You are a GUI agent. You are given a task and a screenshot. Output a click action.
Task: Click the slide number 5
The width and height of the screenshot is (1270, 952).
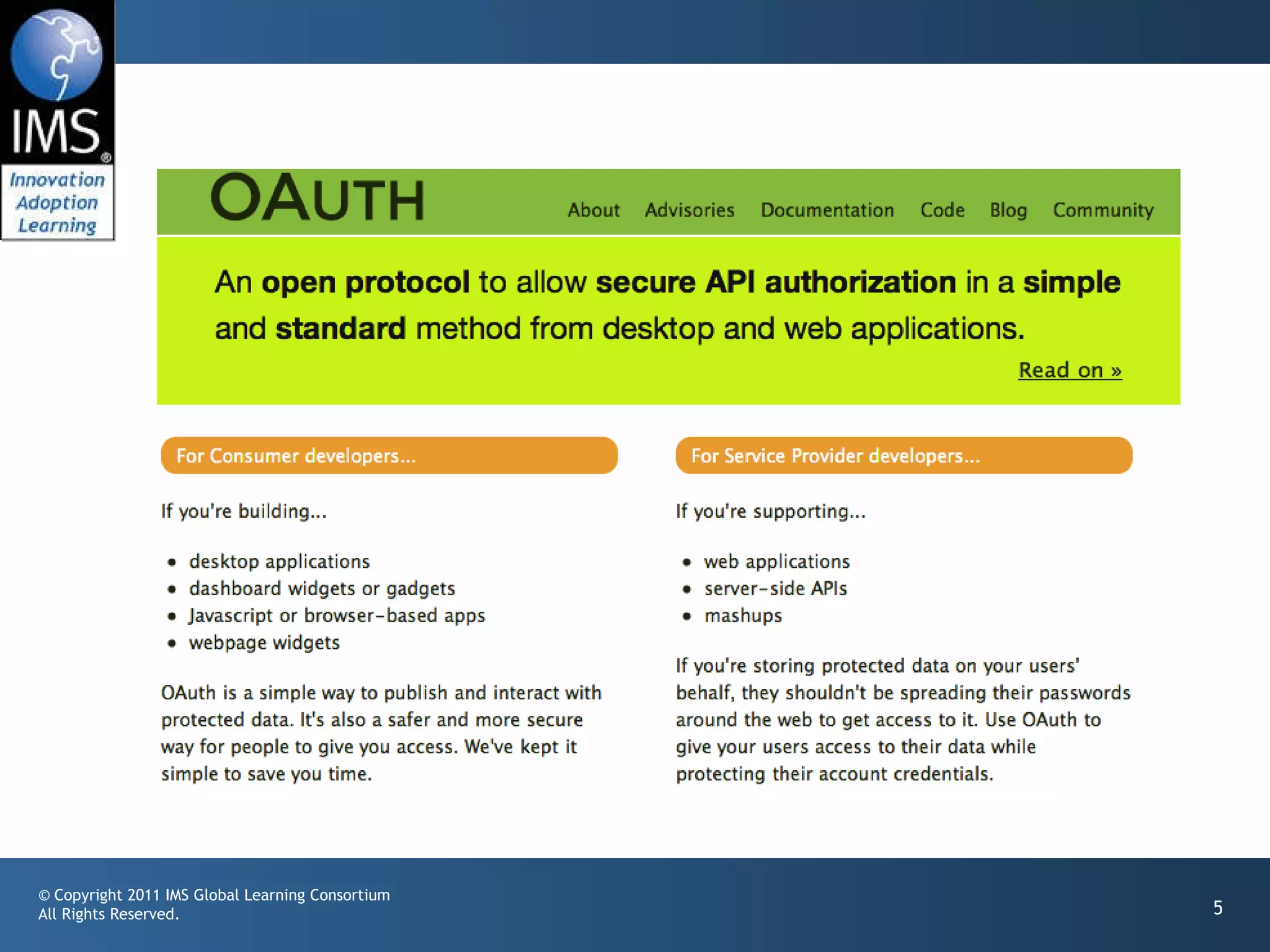[x=1217, y=908]
